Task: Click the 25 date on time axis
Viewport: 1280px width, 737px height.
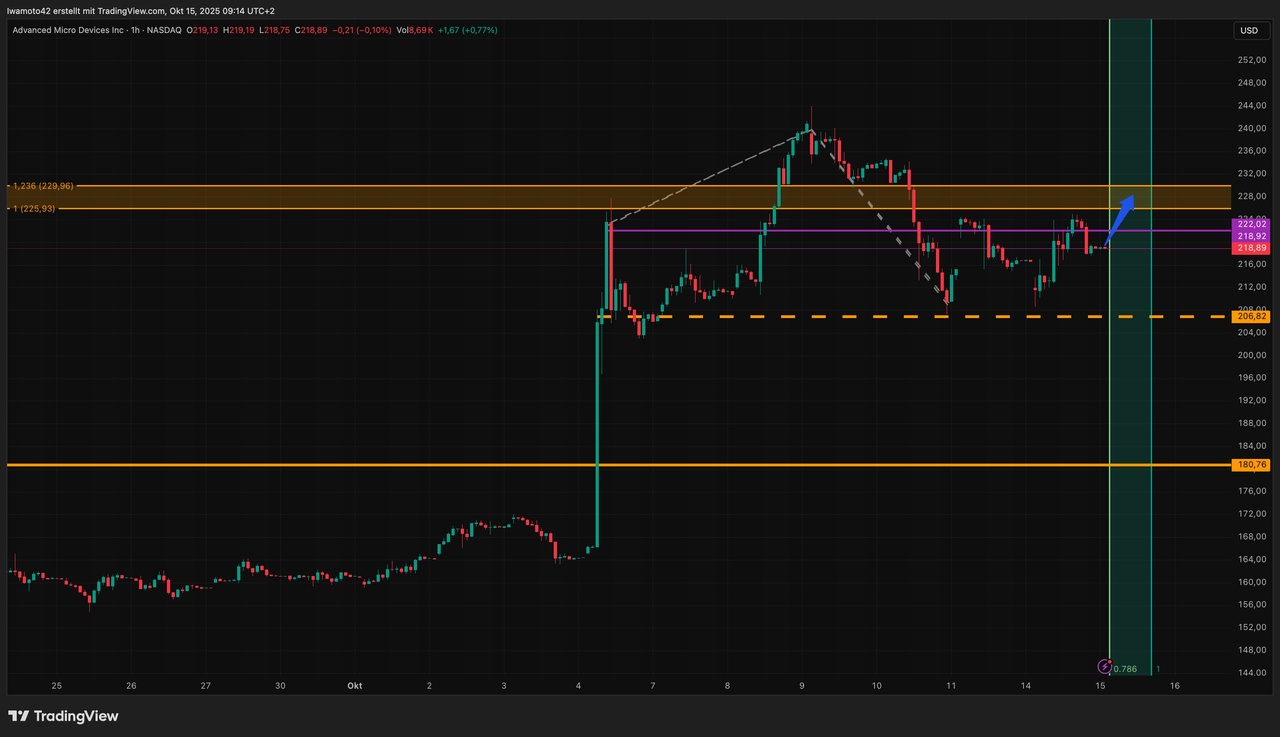Action: 57,686
